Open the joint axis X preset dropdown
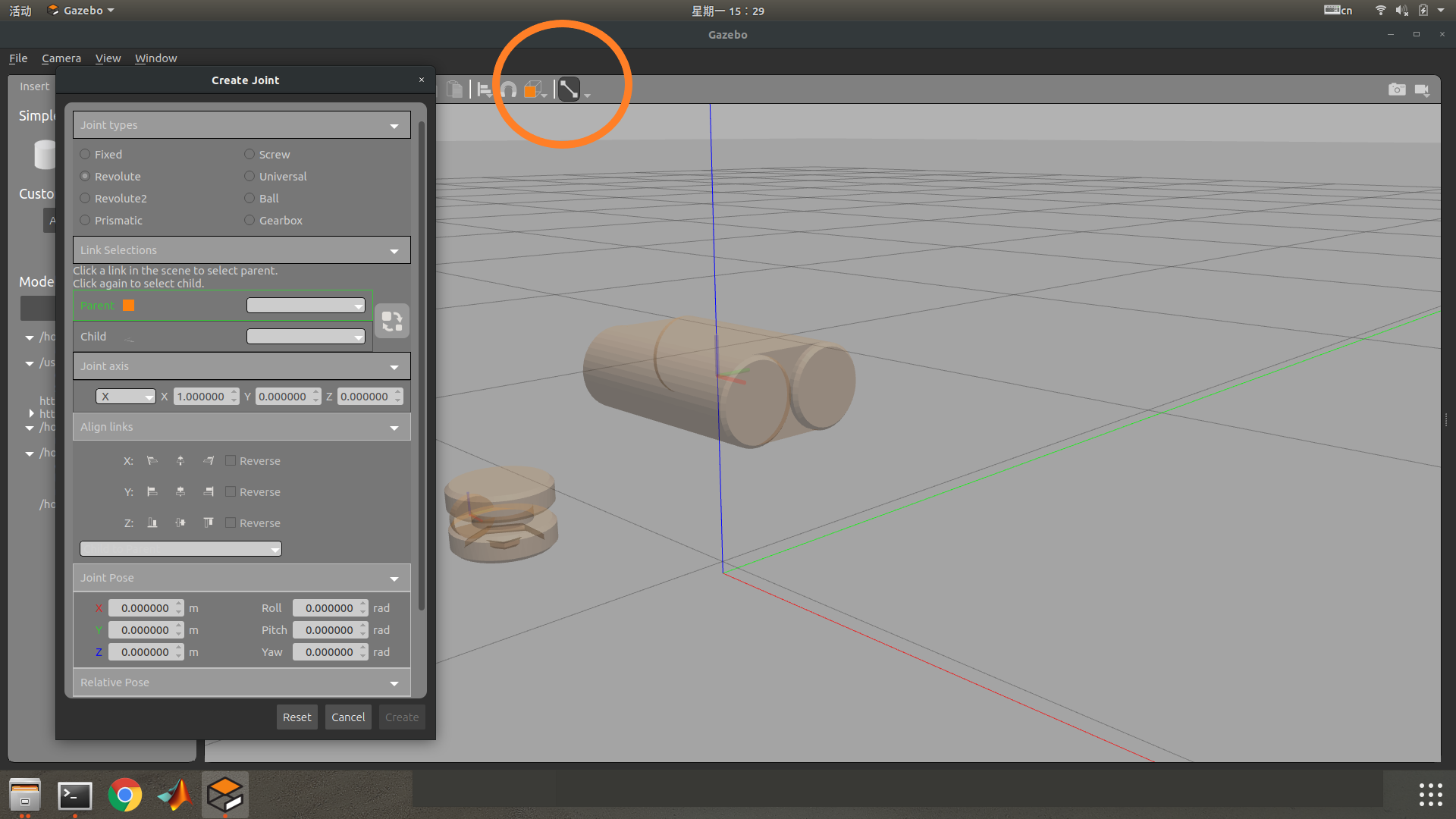This screenshot has height=819, width=1456. coord(125,397)
